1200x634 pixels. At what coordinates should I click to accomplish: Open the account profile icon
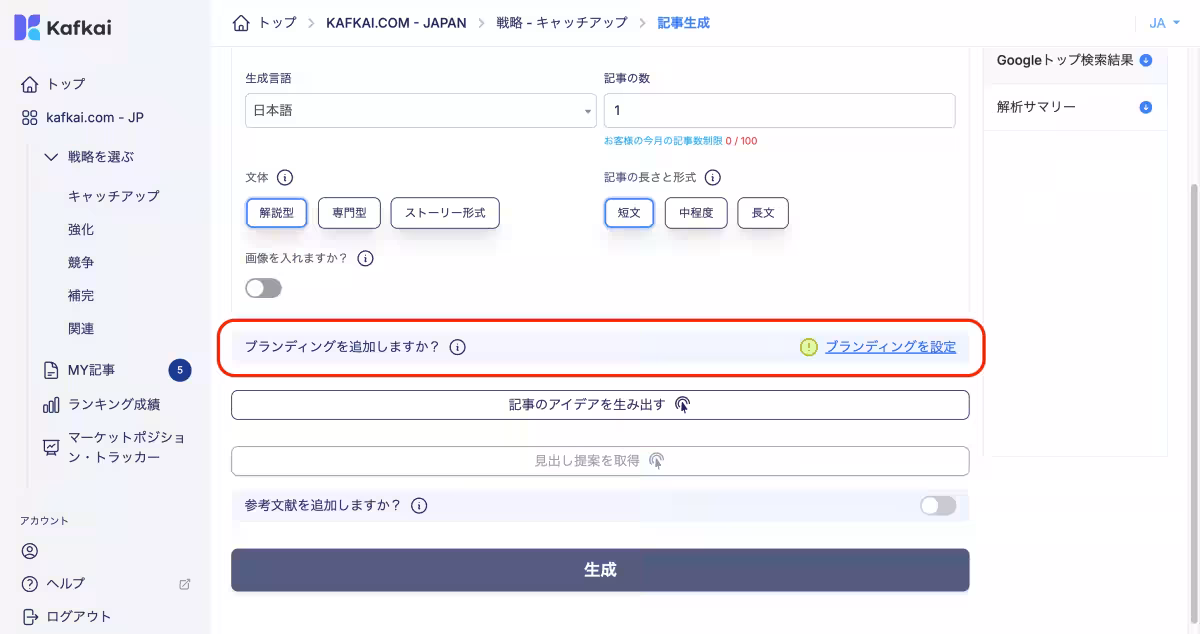(29, 551)
